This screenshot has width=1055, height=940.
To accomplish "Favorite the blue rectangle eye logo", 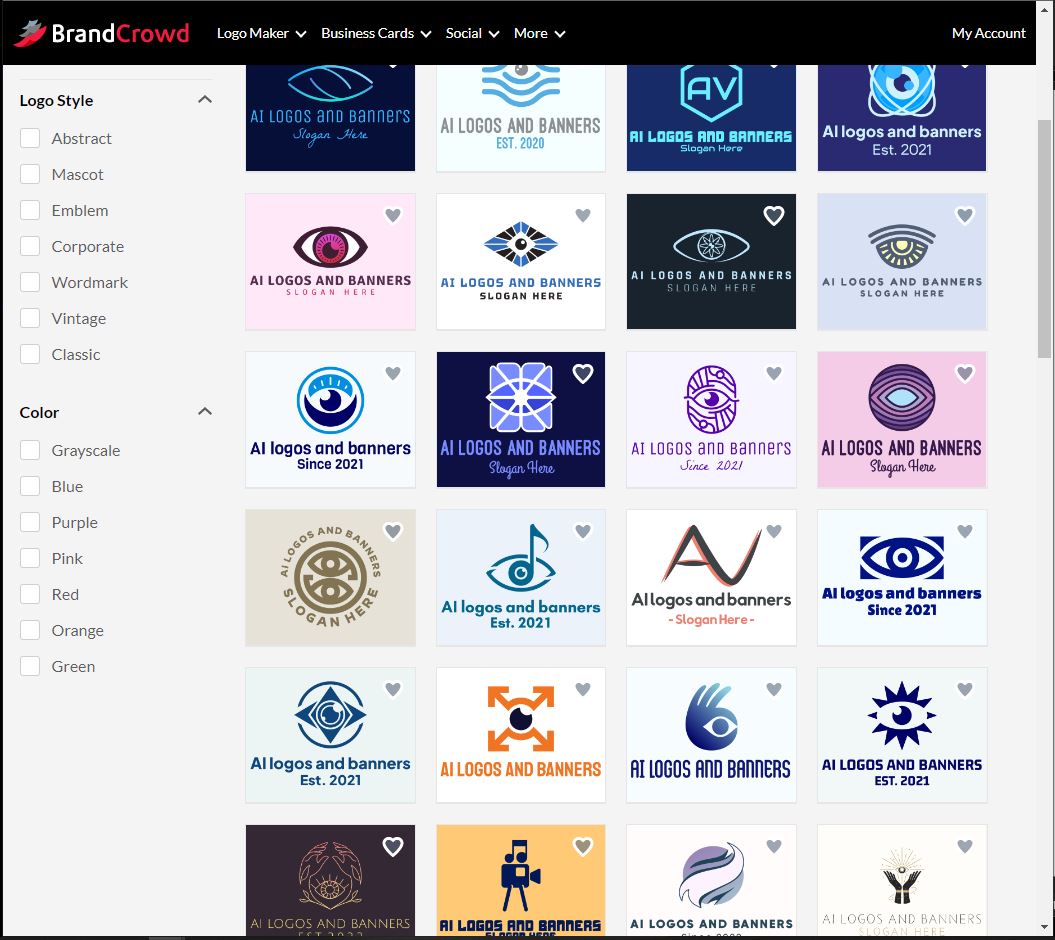I will click(965, 532).
